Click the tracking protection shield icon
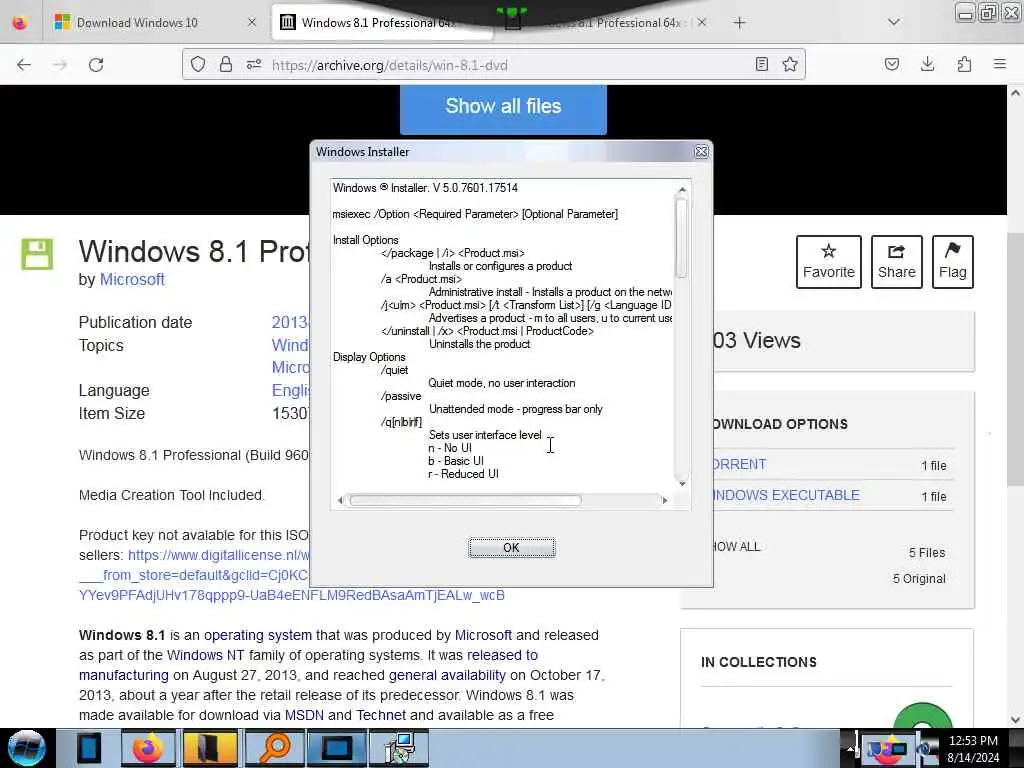The image size is (1024, 768). [198, 64]
